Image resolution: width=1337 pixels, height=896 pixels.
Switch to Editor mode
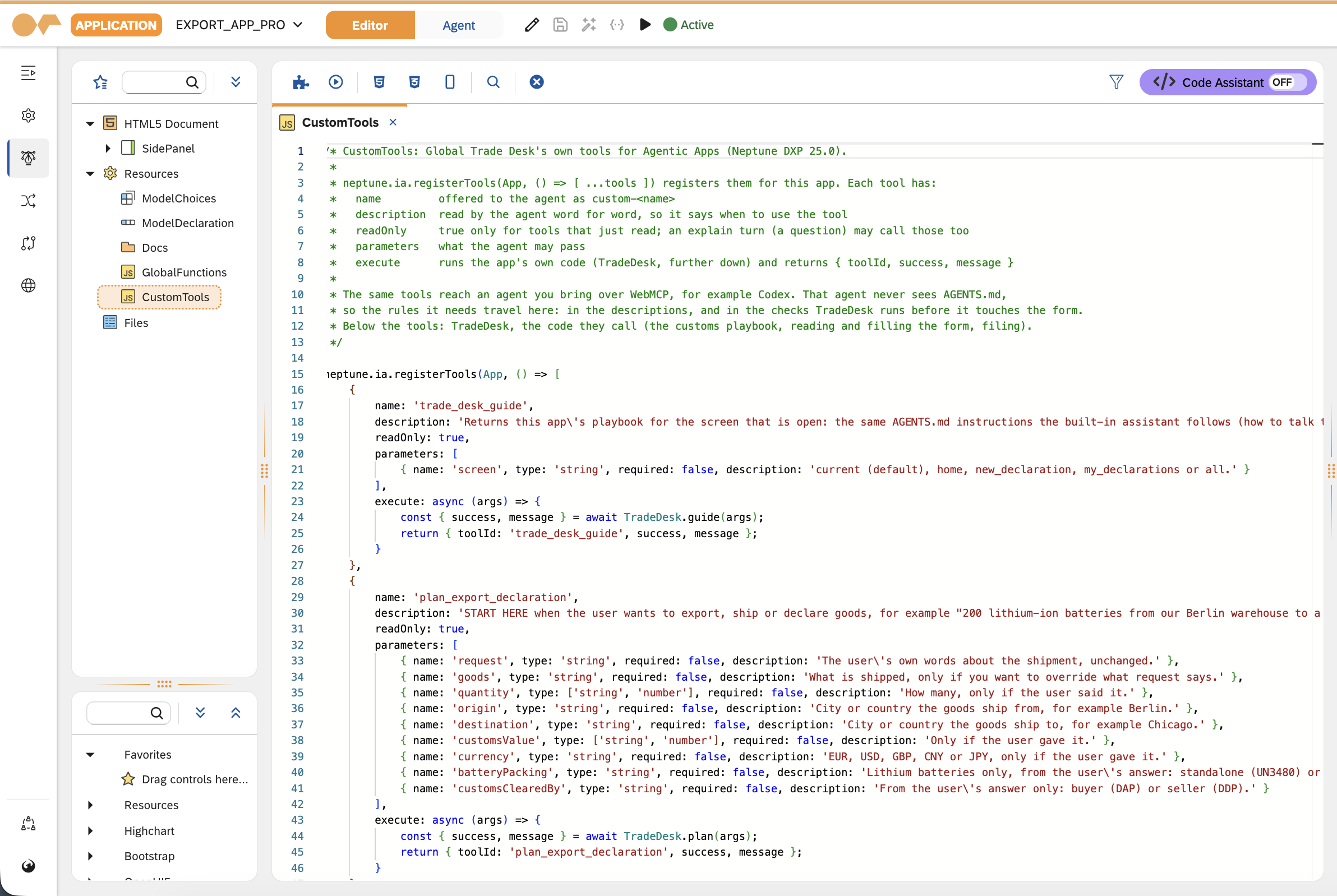tap(370, 25)
